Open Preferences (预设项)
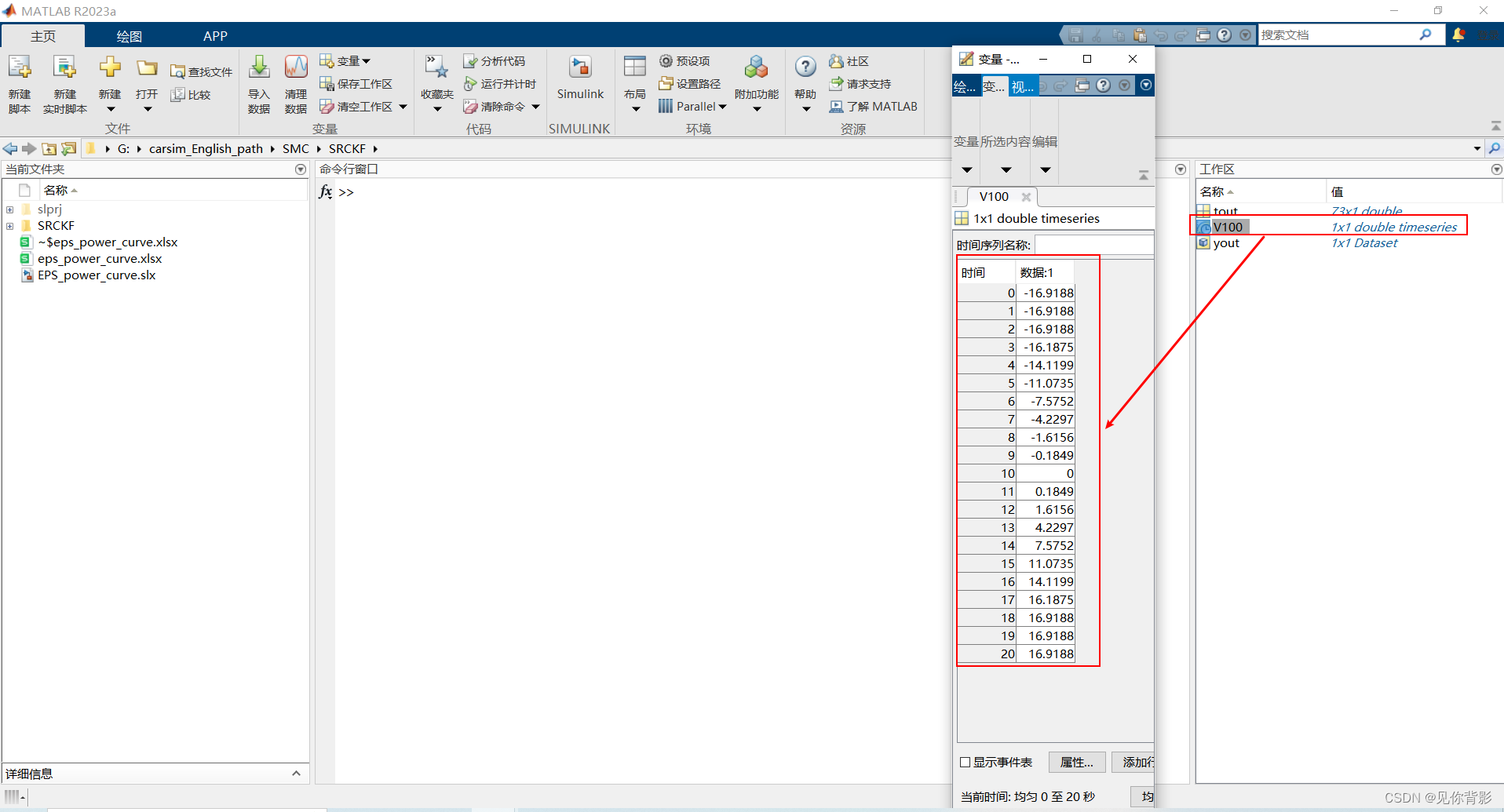This screenshot has width=1504, height=812. (684, 61)
